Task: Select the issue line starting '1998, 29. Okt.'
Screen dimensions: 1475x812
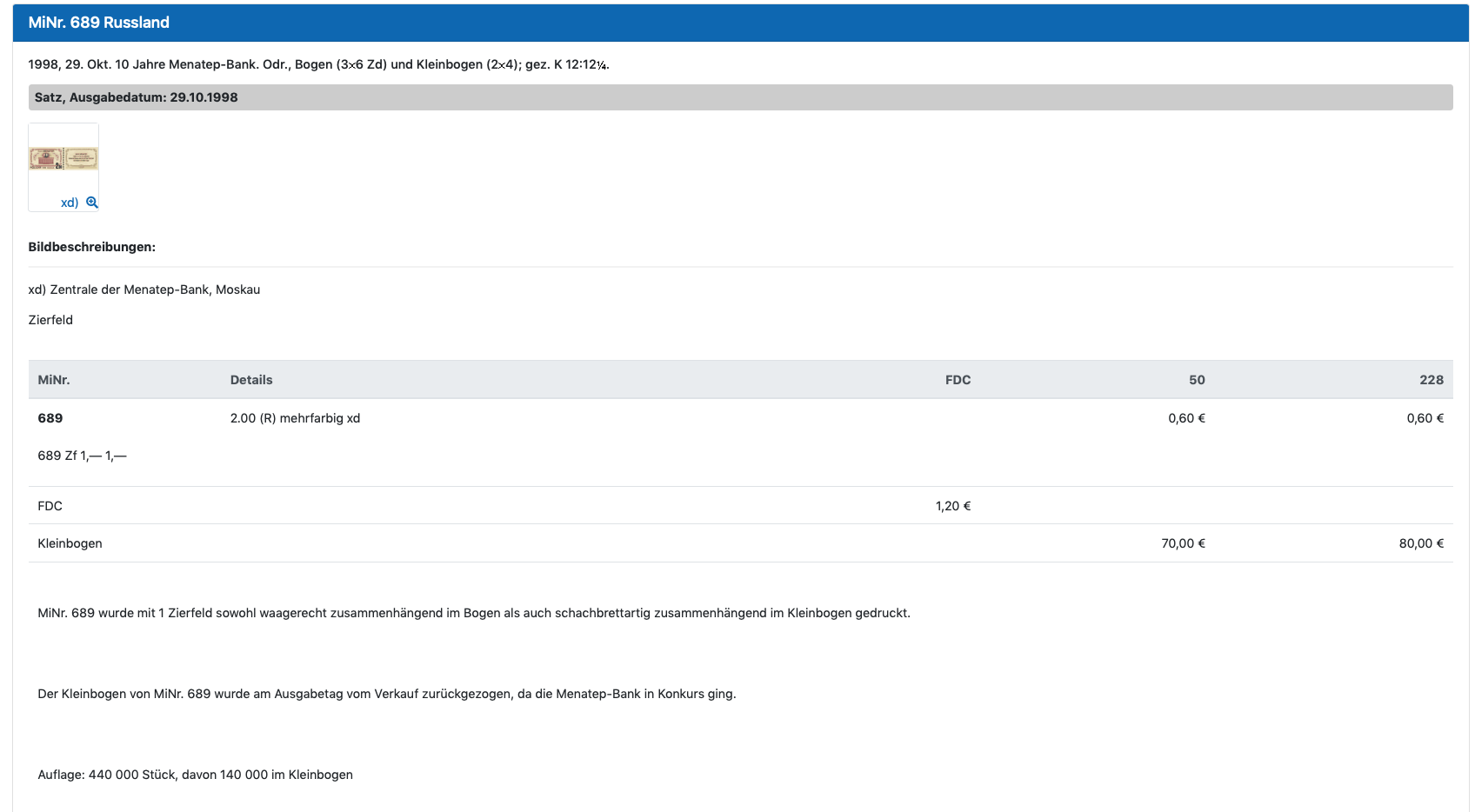Action: (x=318, y=64)
